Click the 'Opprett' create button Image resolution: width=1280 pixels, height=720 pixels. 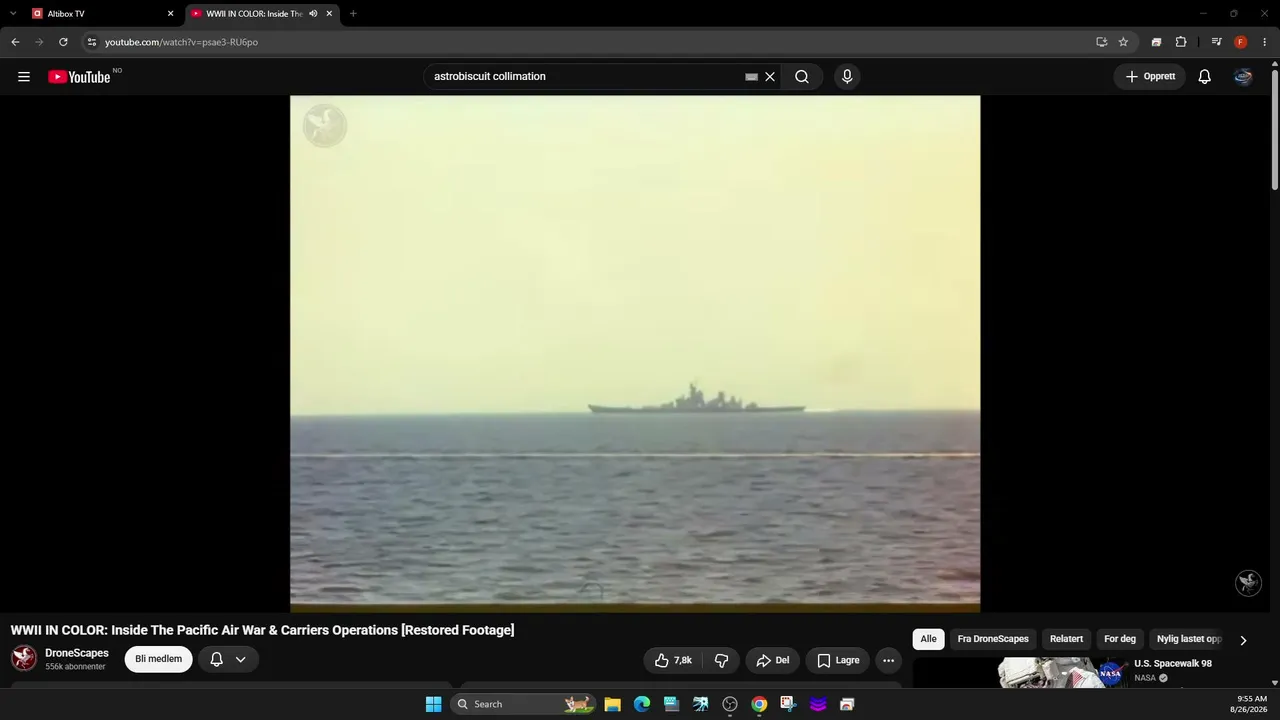pyautogui.click(x=1150, y=77)
